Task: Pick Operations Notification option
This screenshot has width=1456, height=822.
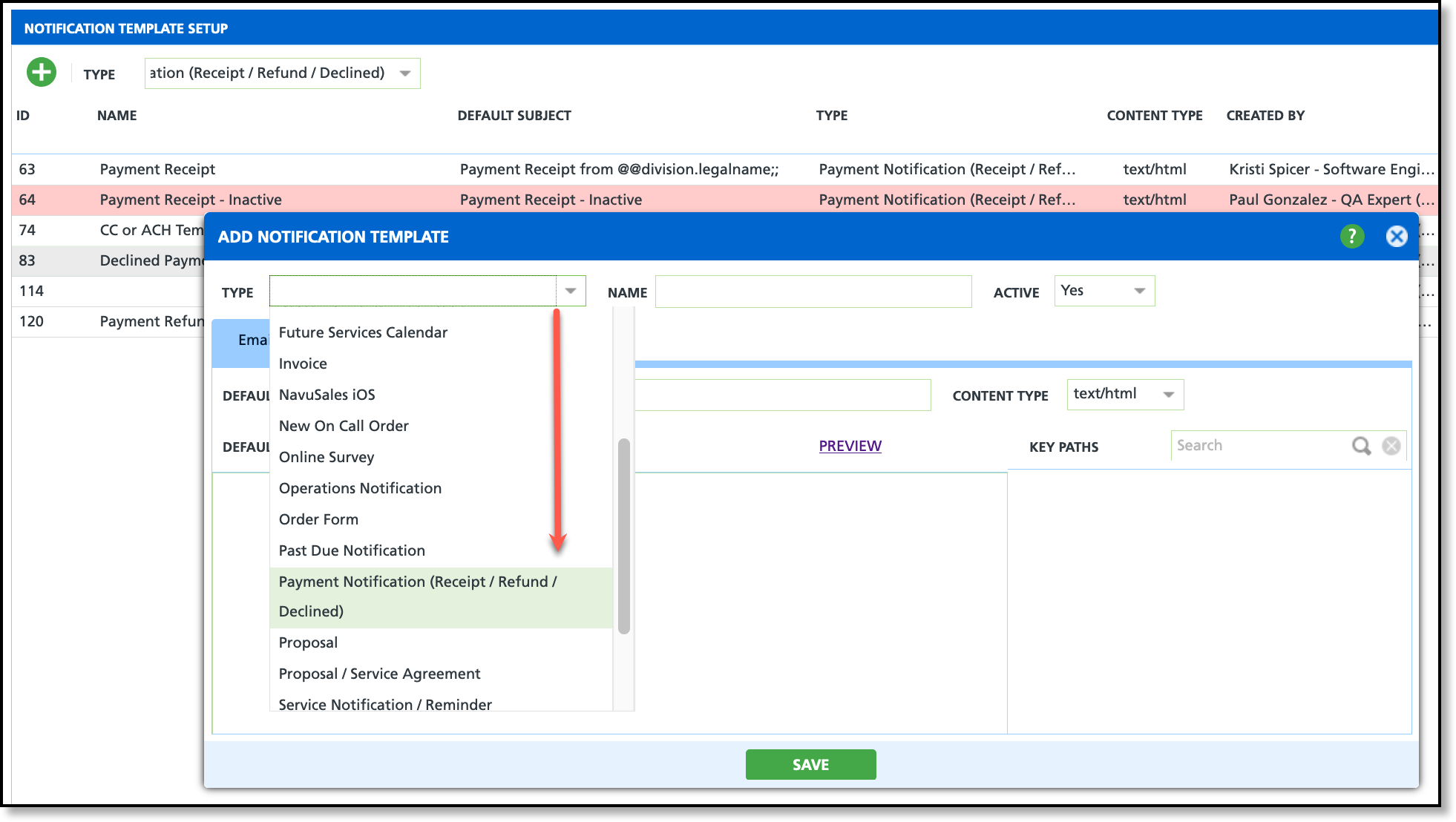Action: click(360, 488)
